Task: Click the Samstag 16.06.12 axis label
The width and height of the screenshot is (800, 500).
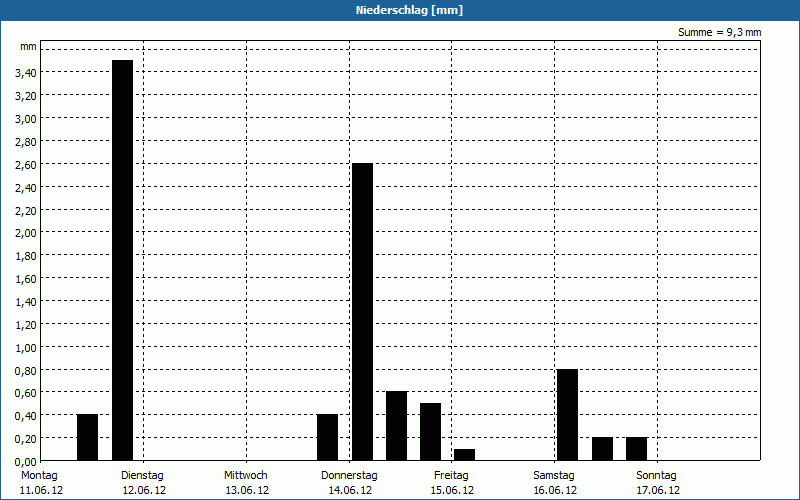Action: click(x=555, y=483)
